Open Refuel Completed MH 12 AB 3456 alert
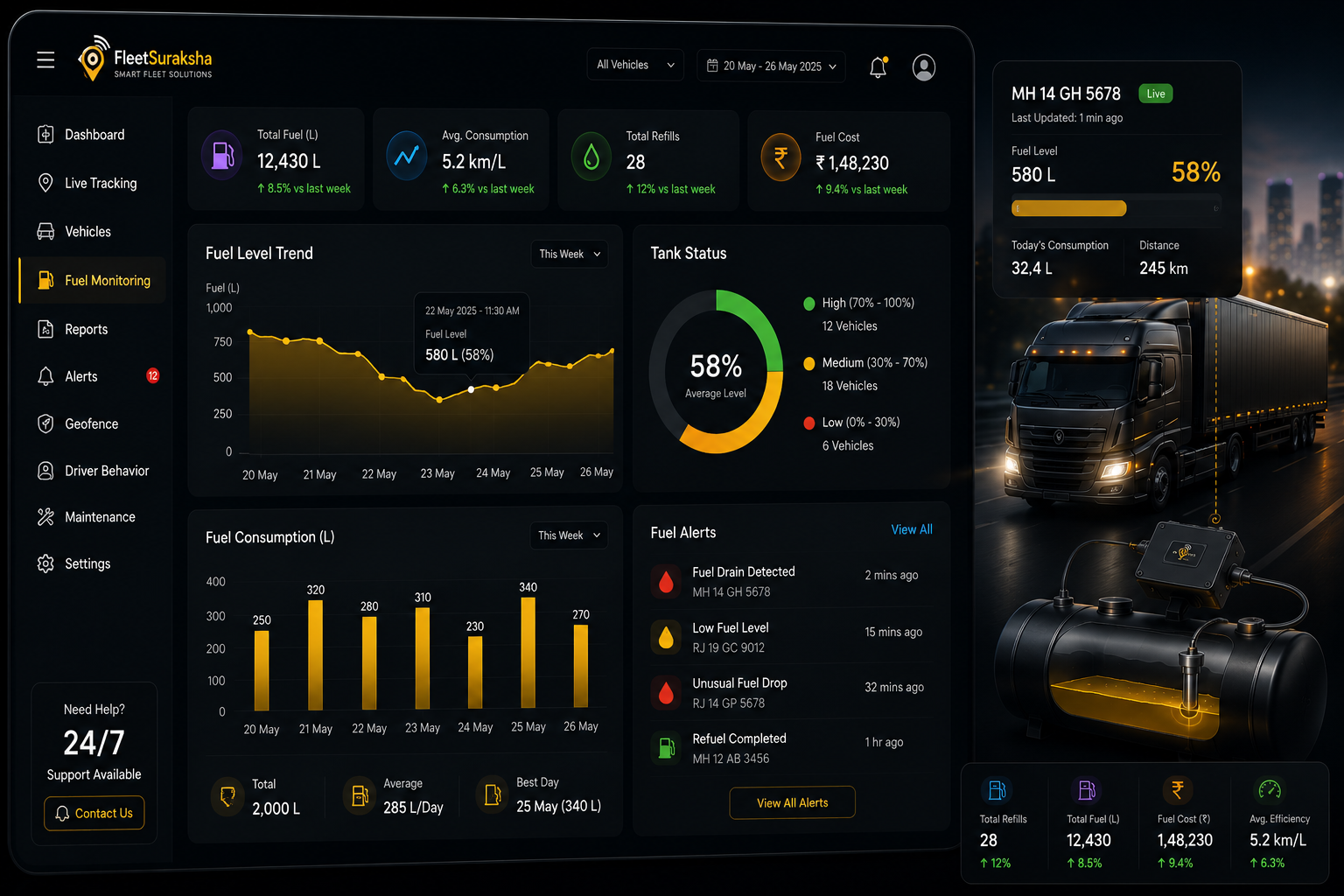1344x896 pixels. coord(792,748)
